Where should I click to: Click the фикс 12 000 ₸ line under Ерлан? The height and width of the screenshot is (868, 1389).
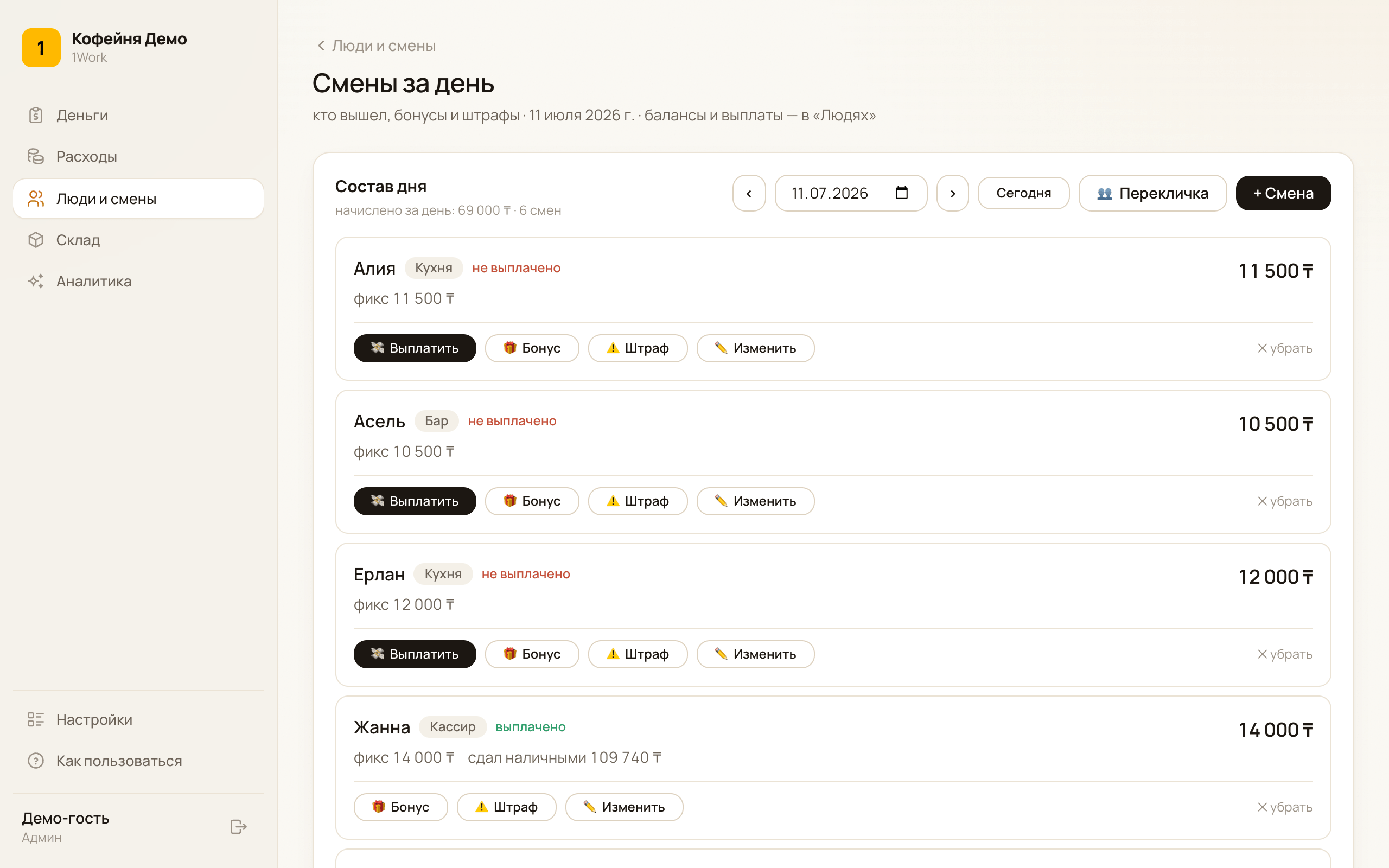pyautogui.click(x=404, y=605)
